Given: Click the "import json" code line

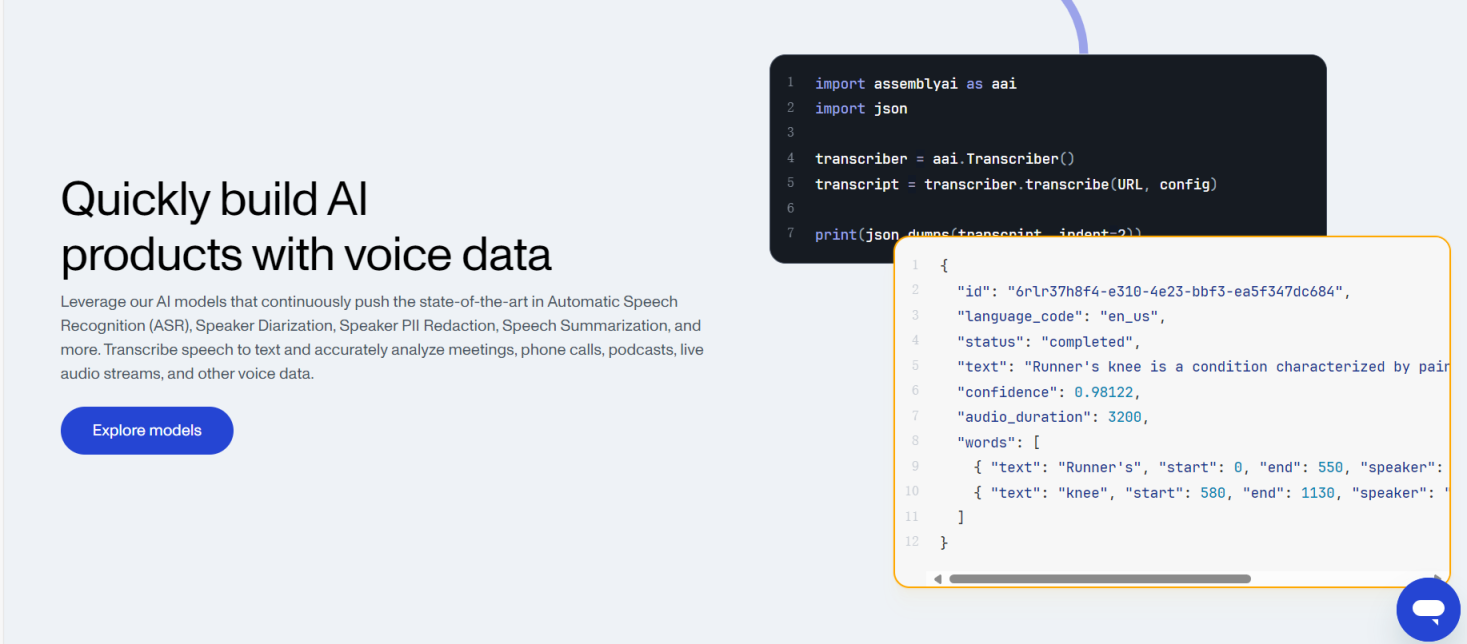Looking at the screenshot, I should click(860, 109).
